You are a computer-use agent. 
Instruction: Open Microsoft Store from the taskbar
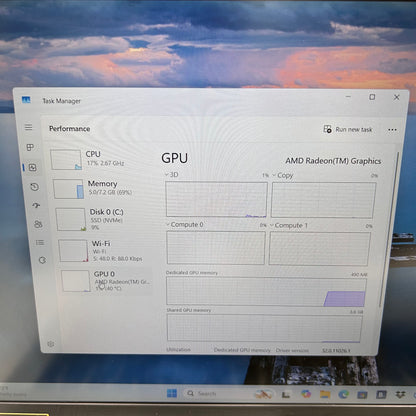362,395
